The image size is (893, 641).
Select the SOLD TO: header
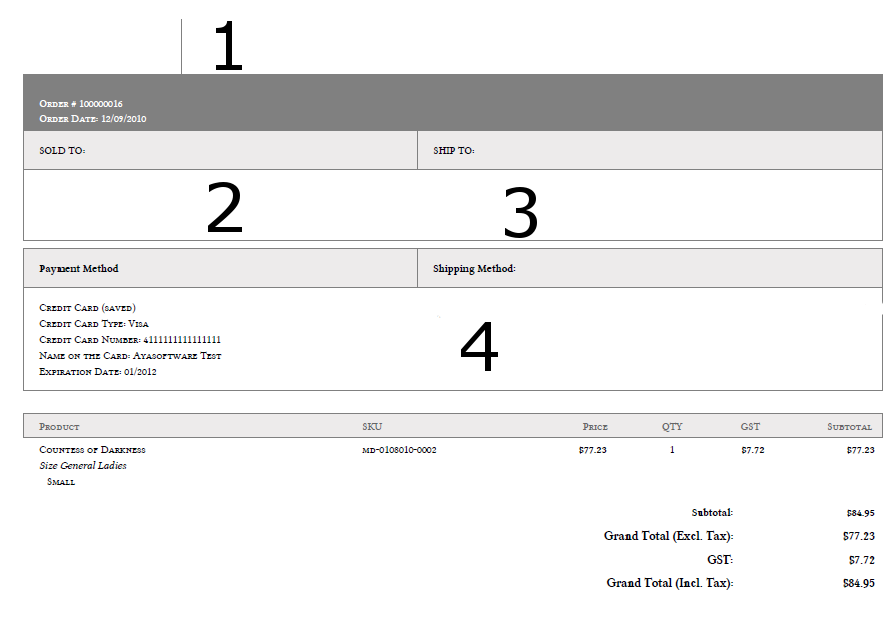(62, 150)
